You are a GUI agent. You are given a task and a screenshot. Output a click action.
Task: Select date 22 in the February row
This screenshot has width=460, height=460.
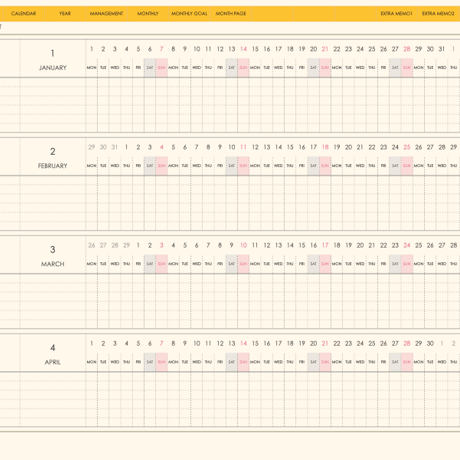click(x=372, y=147)
